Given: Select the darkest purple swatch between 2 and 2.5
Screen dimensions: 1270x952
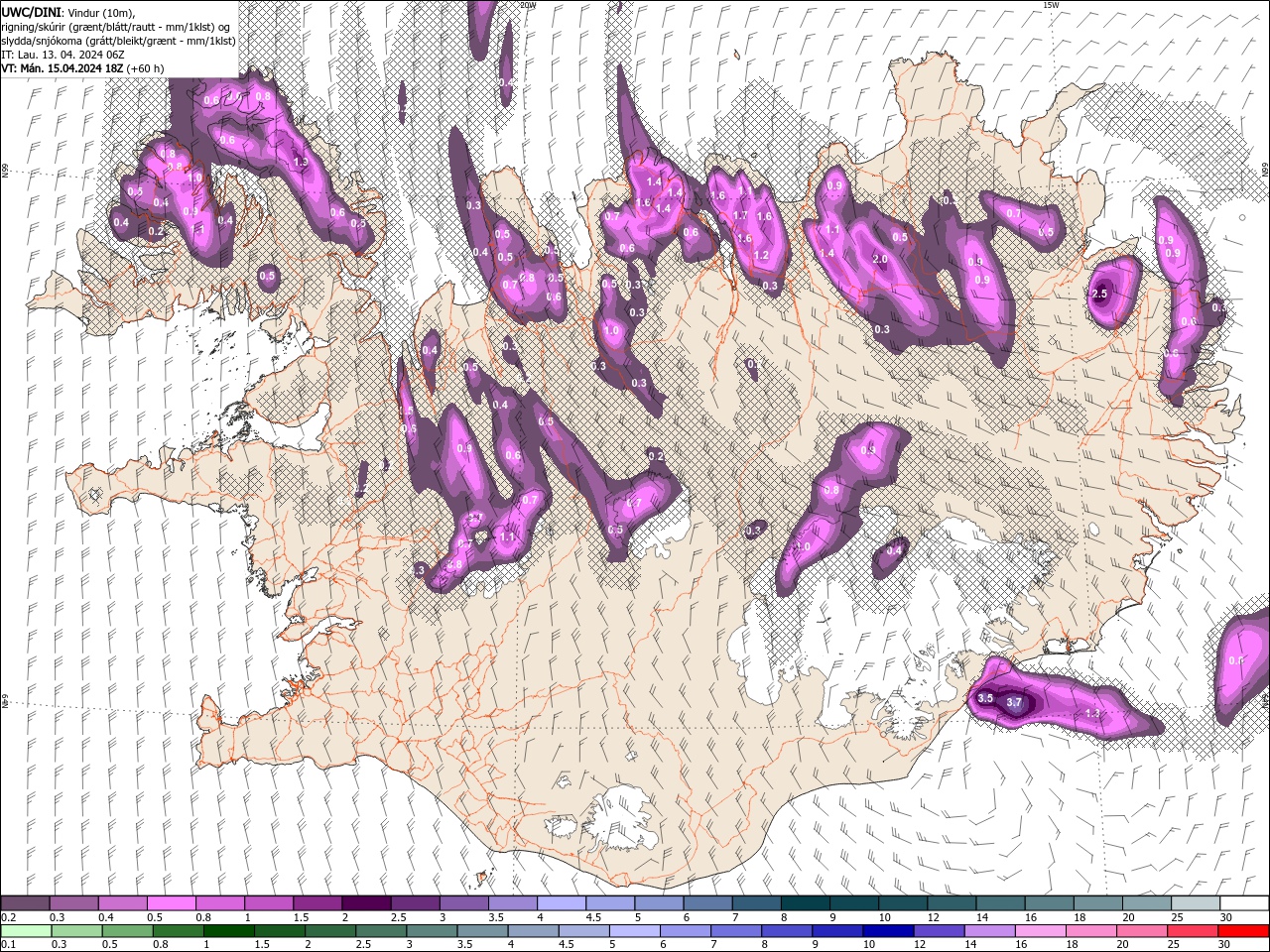Looking at the screenshot, I should pos(365,903).
